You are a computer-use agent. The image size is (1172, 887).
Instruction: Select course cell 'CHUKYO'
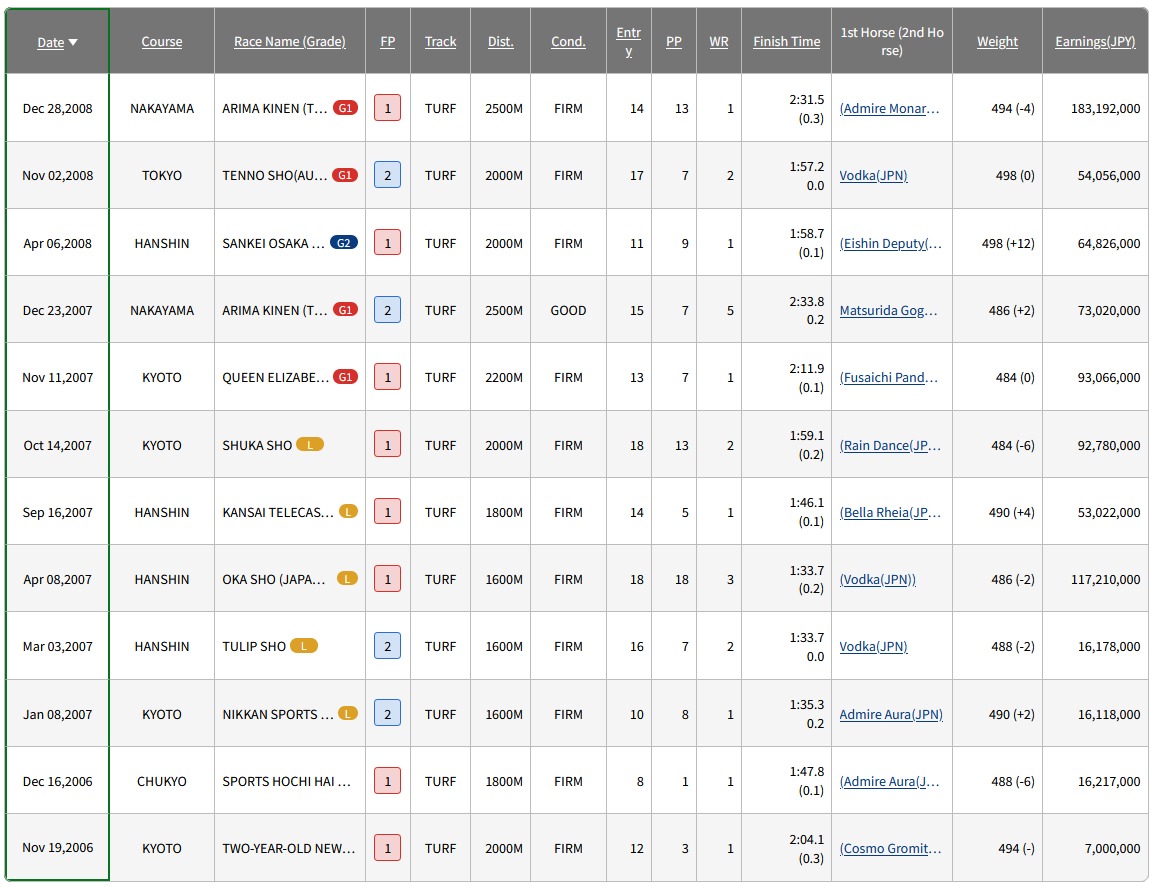(x=161, y=782)
